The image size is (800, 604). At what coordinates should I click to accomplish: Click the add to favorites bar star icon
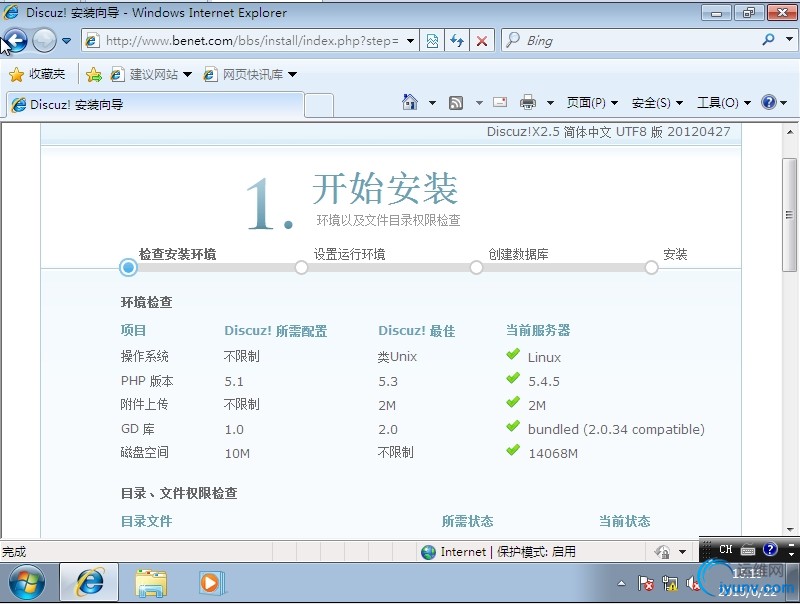94,75
